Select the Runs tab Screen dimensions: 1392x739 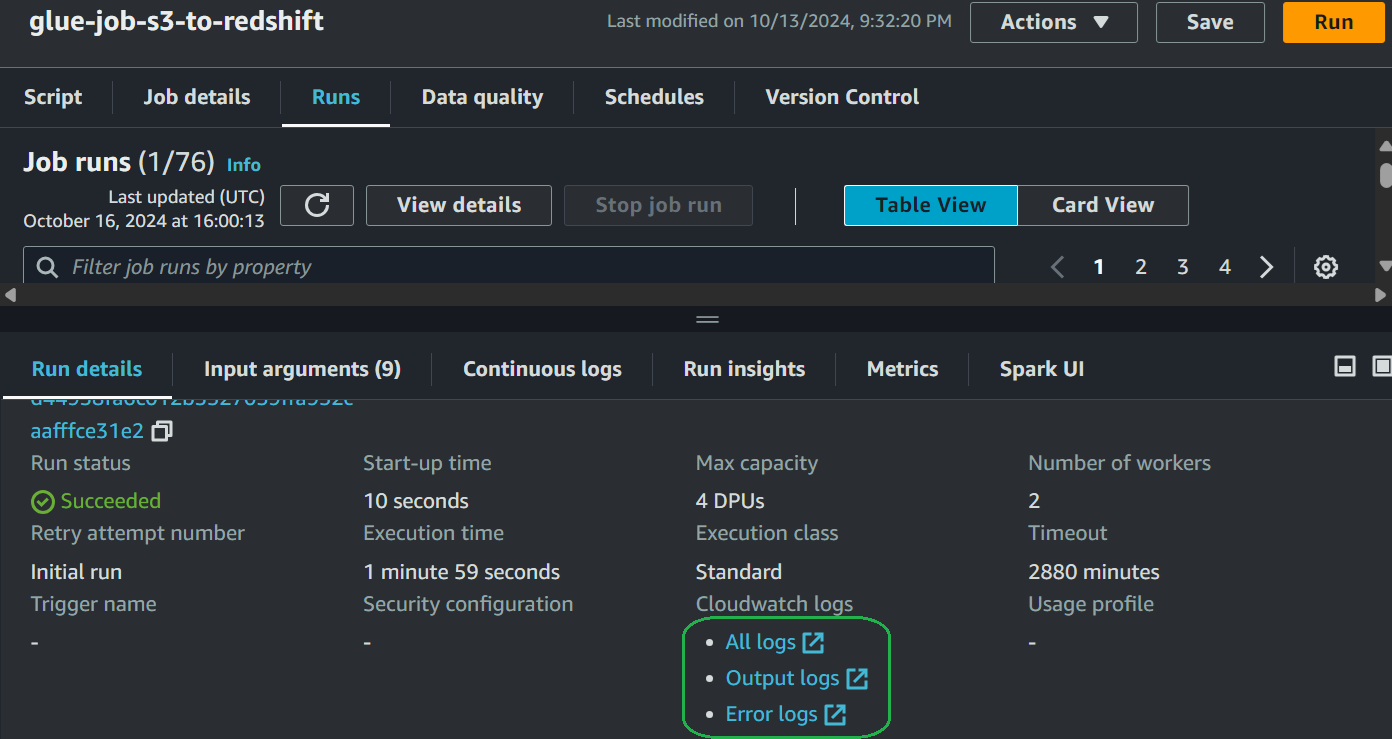pos(336,97)
